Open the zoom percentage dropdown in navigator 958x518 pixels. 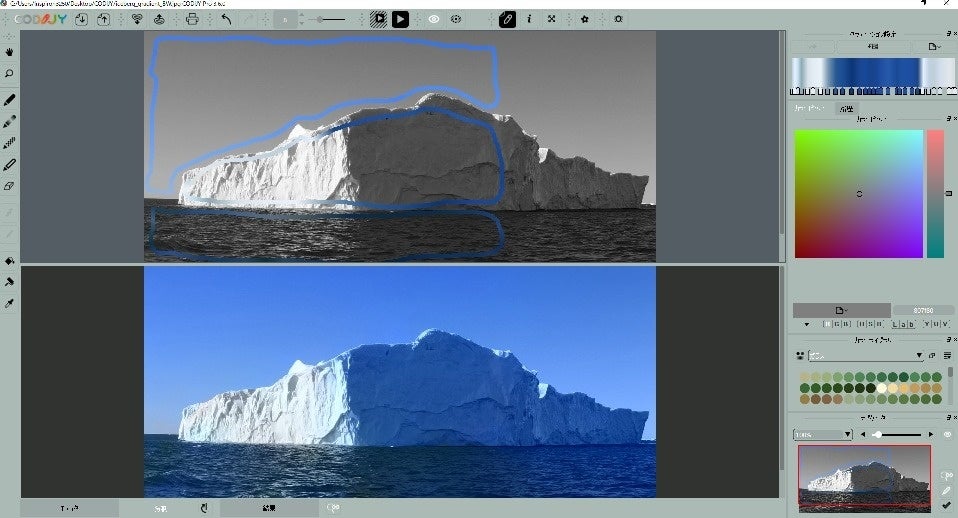[822, 434]
